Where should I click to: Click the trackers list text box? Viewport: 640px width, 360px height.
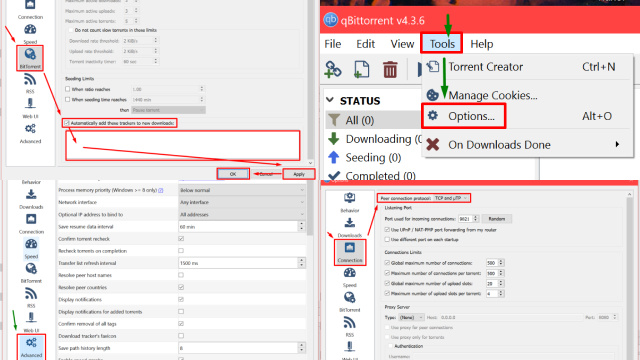182,145
